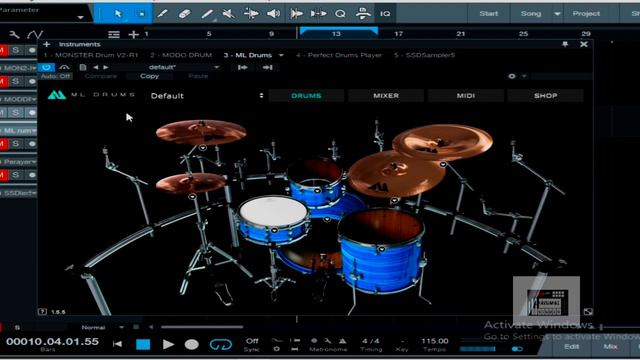Click the transport Stop button
The image size is (640, 360).
point(143,345)
